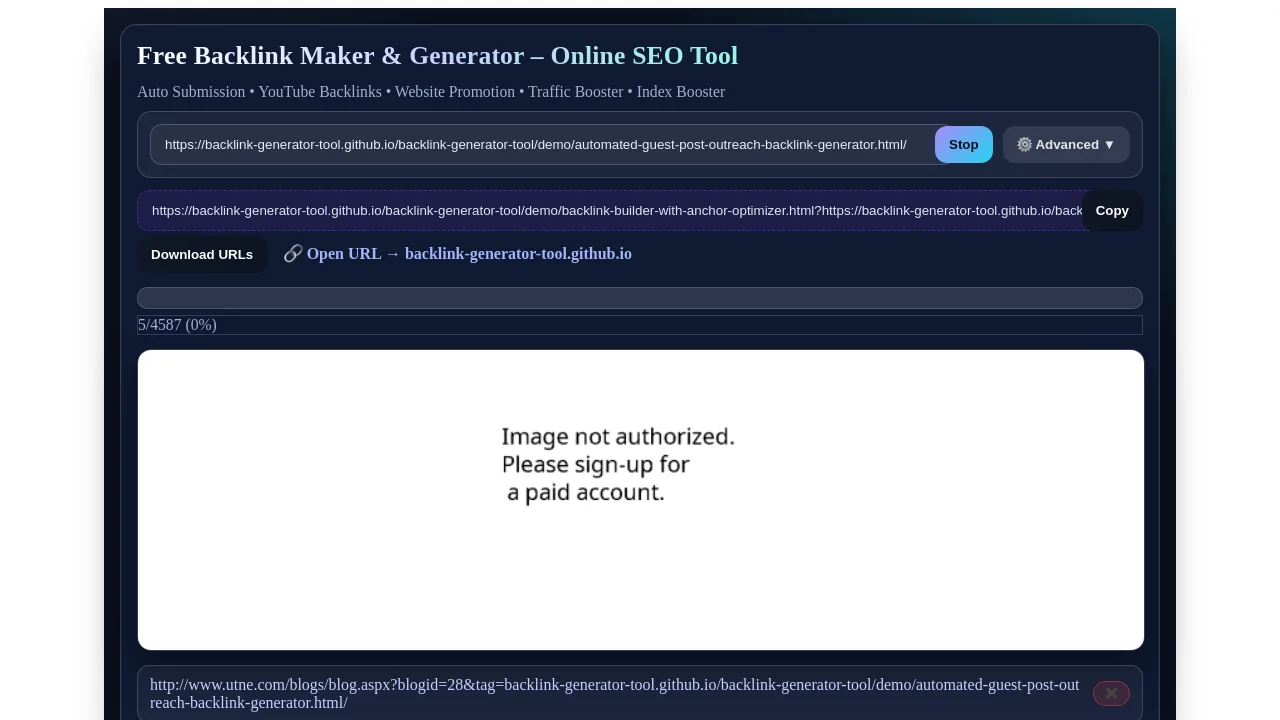Click the submission progress bar
This screenshot has height=720, width=1280.
coord(640,298)
